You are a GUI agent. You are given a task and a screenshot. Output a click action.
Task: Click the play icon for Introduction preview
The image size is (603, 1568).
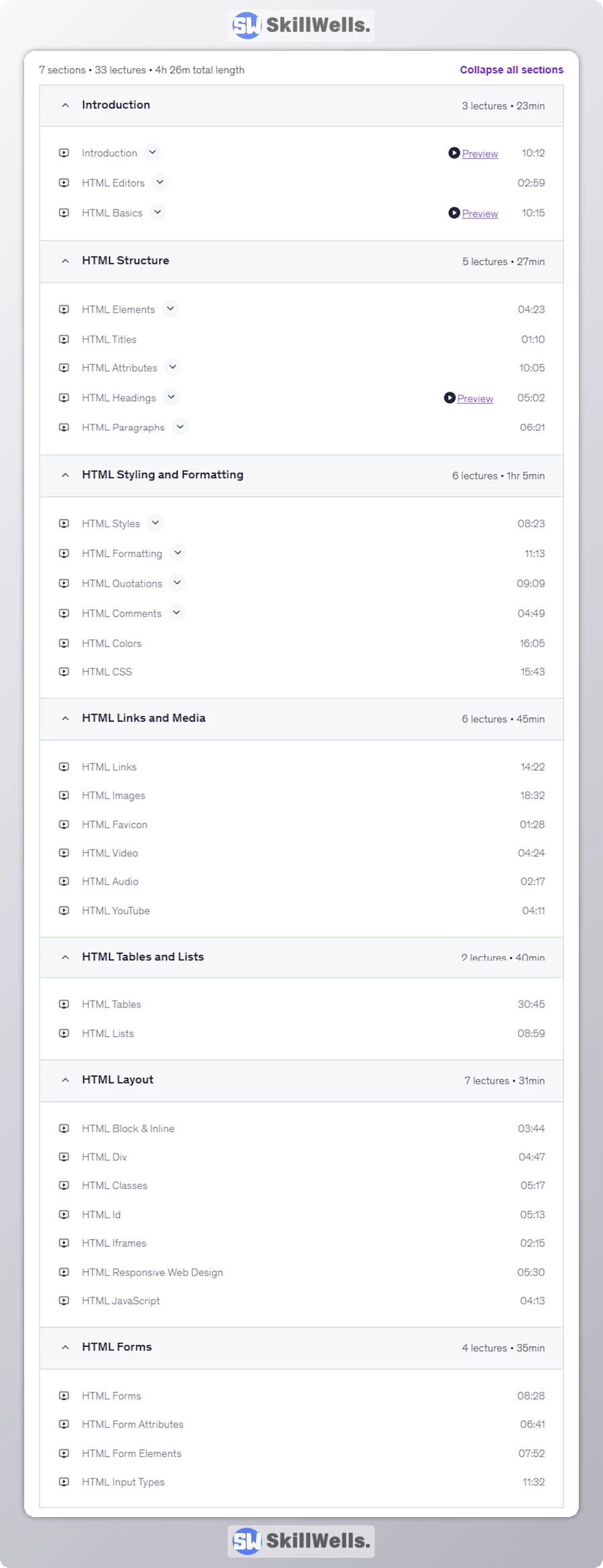(x=454, y=153)
